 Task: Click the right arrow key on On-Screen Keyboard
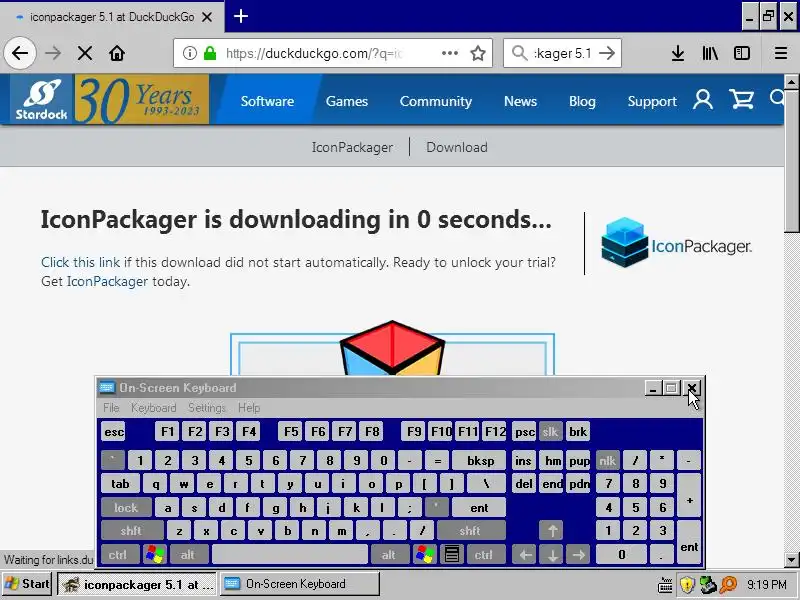[x=578, y=554]
